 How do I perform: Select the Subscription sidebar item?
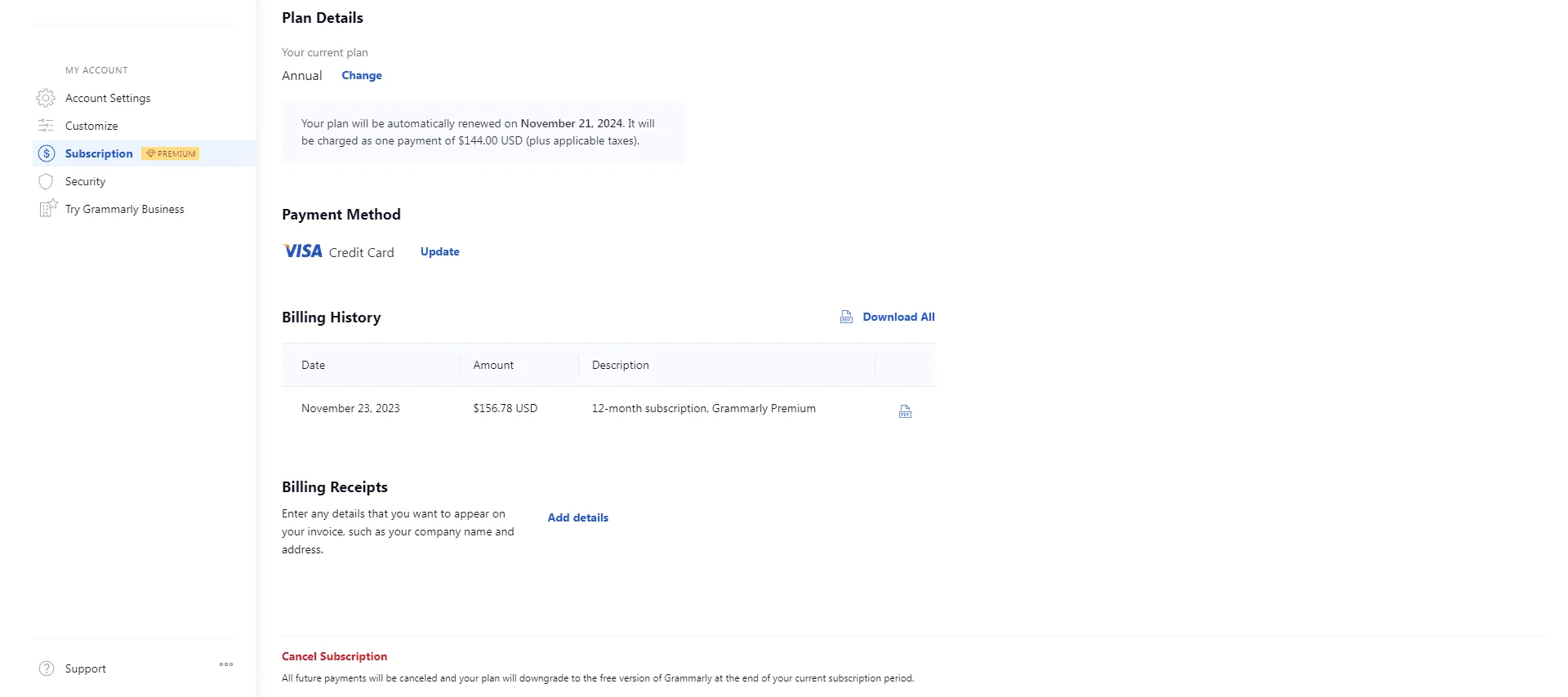pos(99,153)
